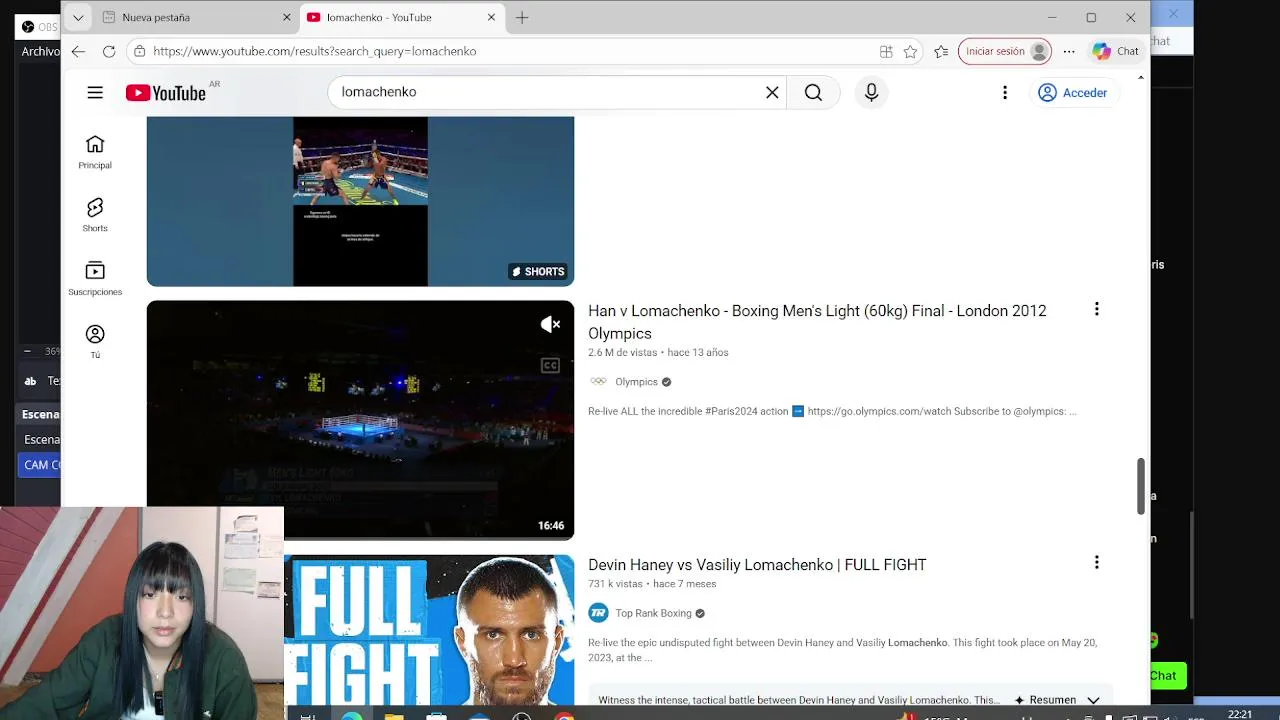Open the favorites list icon

(x=941, y=51)
